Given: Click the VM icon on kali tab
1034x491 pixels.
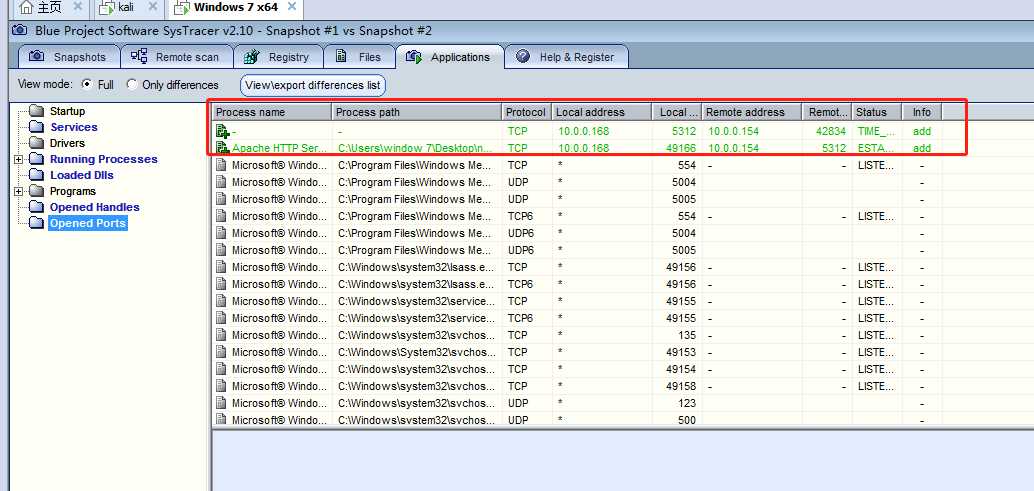Looking at the screenshot, I should point(106,8).
